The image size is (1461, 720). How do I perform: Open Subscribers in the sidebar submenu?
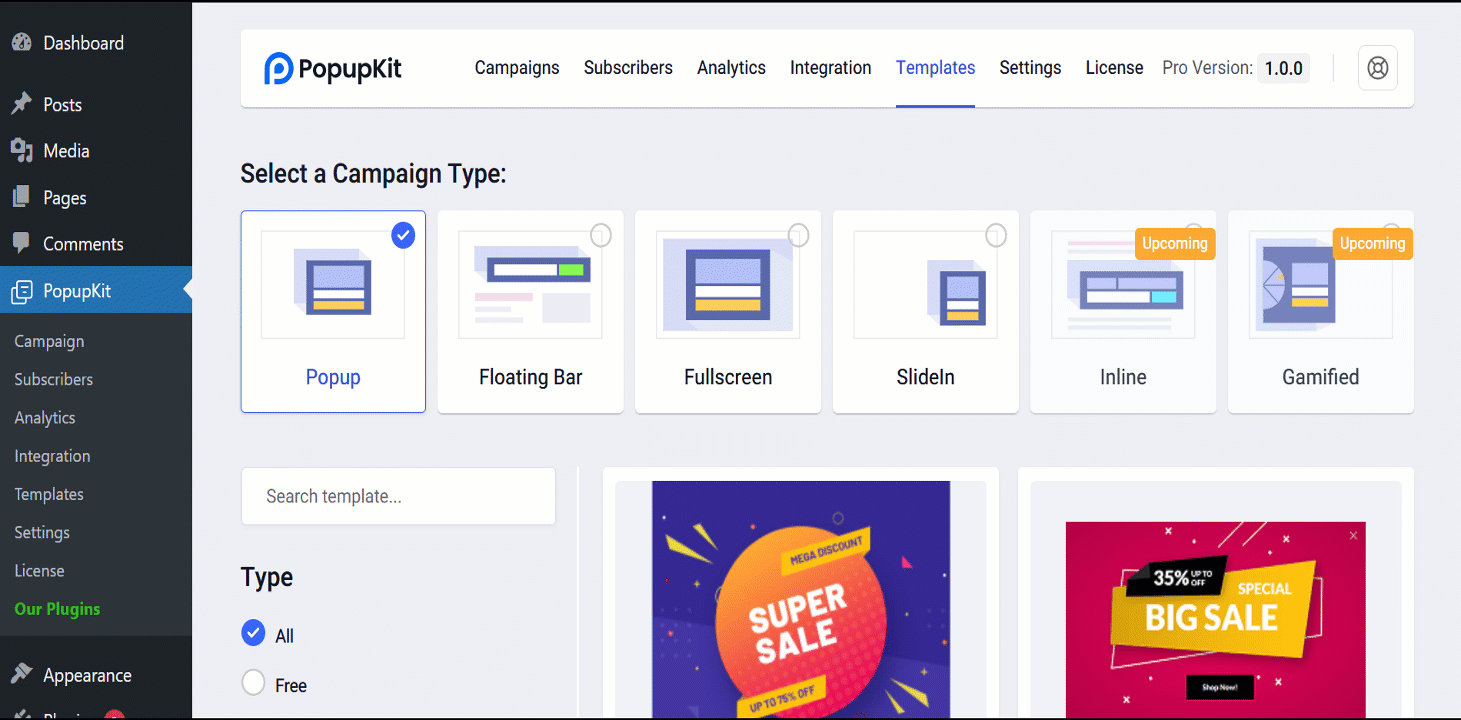click(x=53, y=379)
